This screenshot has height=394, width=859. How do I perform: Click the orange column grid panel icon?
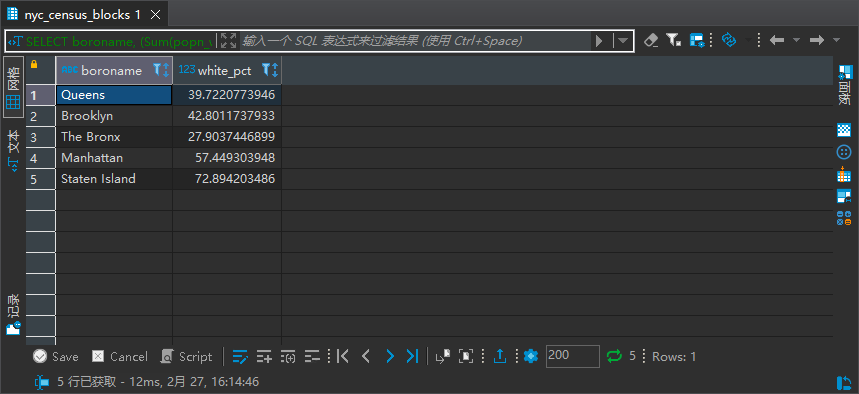tap(844, 174)
